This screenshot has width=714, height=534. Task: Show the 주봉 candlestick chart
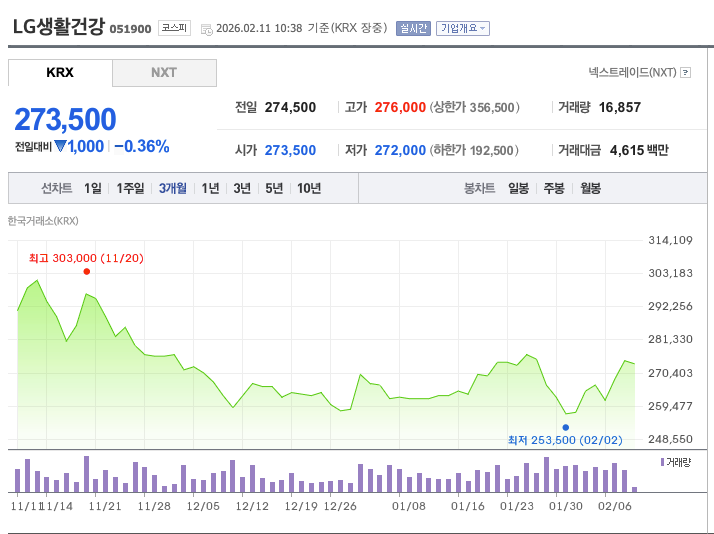pos(554,188)
